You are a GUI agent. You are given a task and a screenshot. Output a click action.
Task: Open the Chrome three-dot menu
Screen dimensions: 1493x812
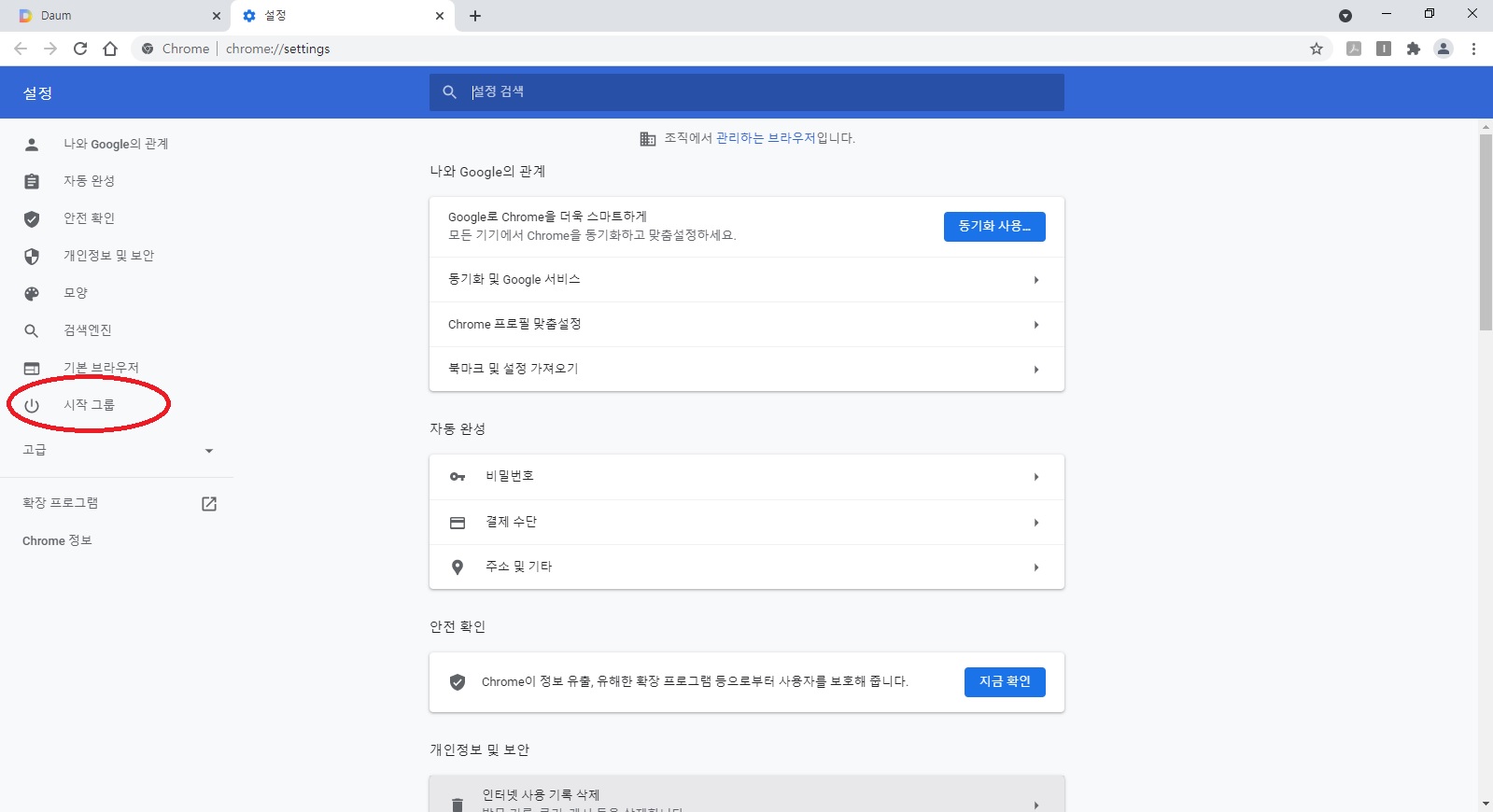1473,49
